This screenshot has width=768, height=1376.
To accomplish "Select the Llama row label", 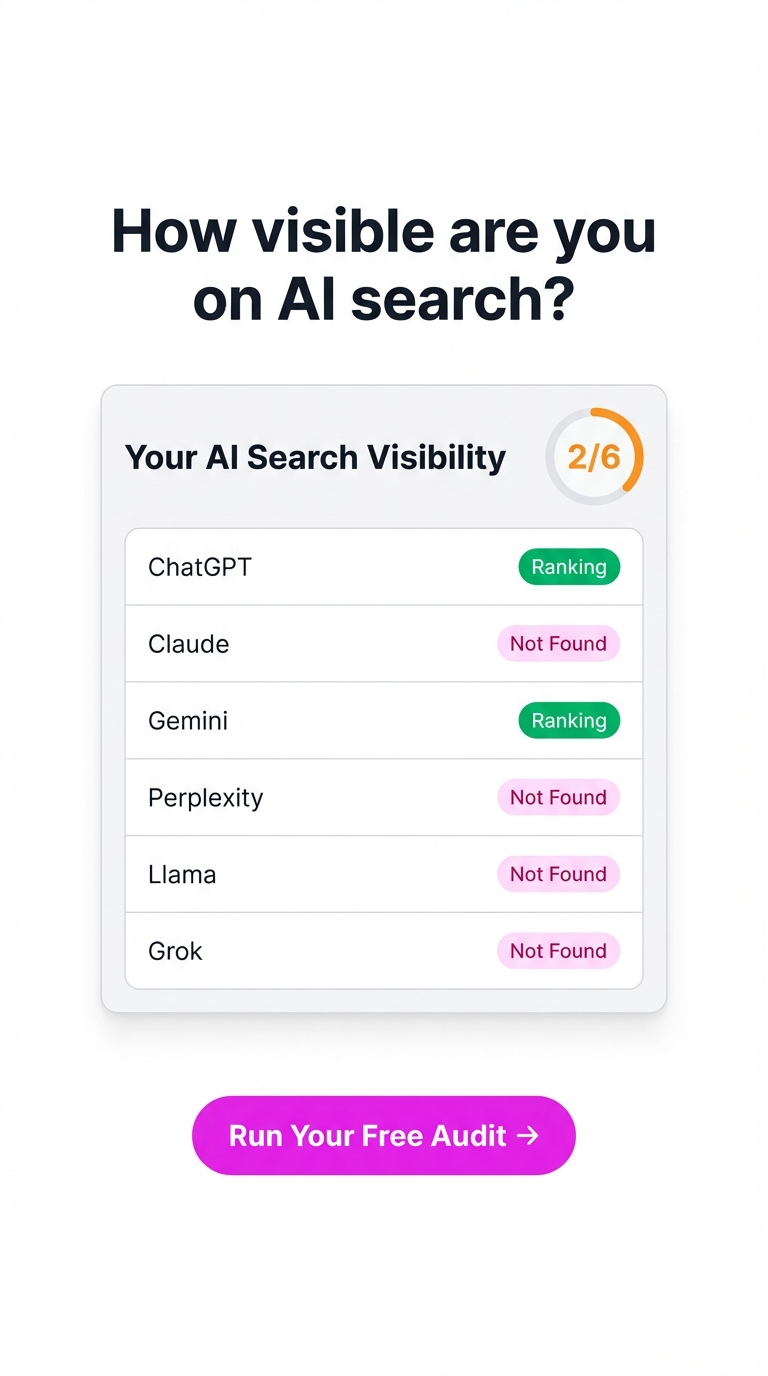I will point(182,874).
